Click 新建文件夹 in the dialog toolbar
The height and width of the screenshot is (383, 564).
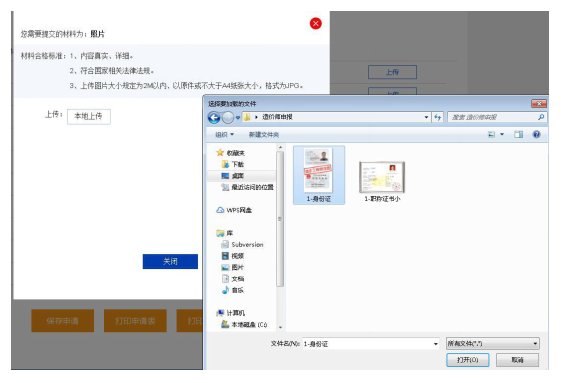(x=264, y=134)
